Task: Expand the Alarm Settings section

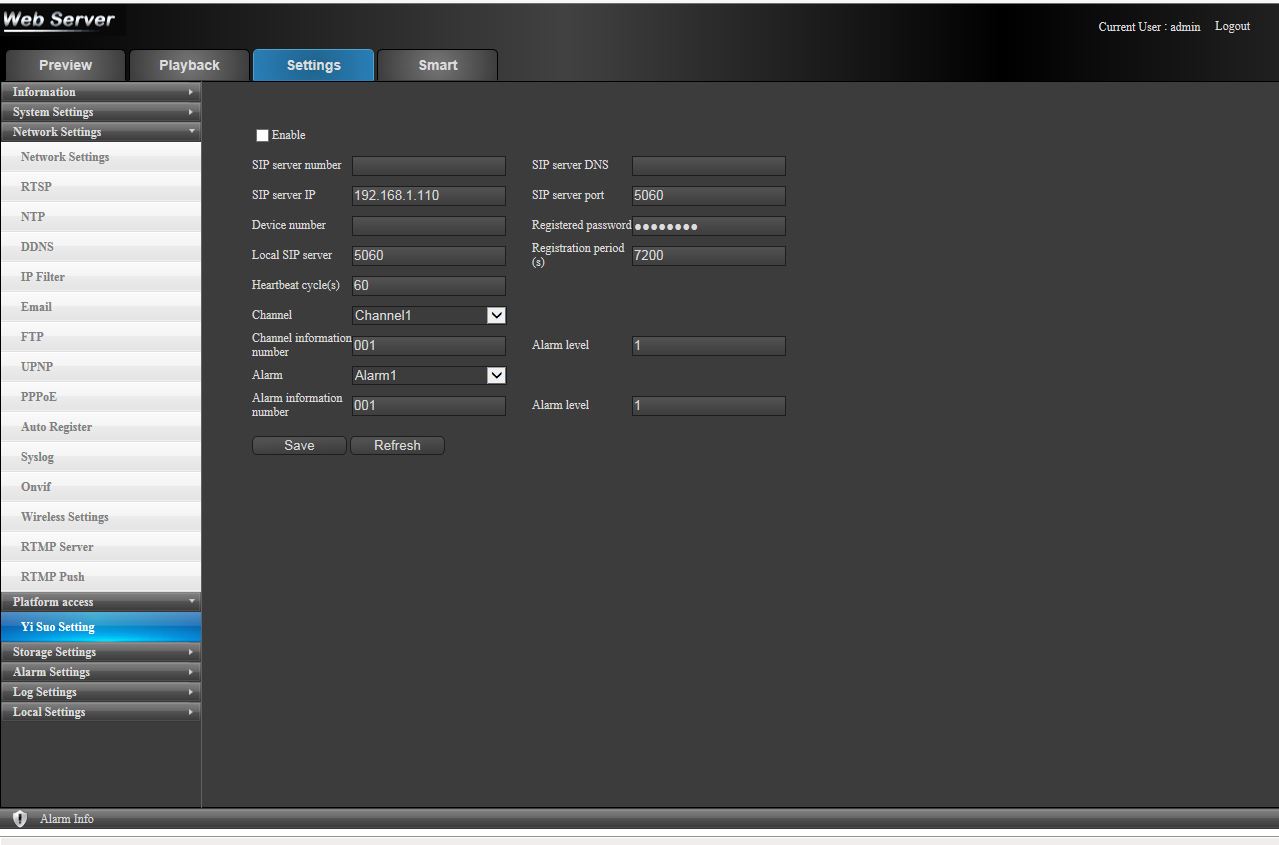Action: point(100,672)
